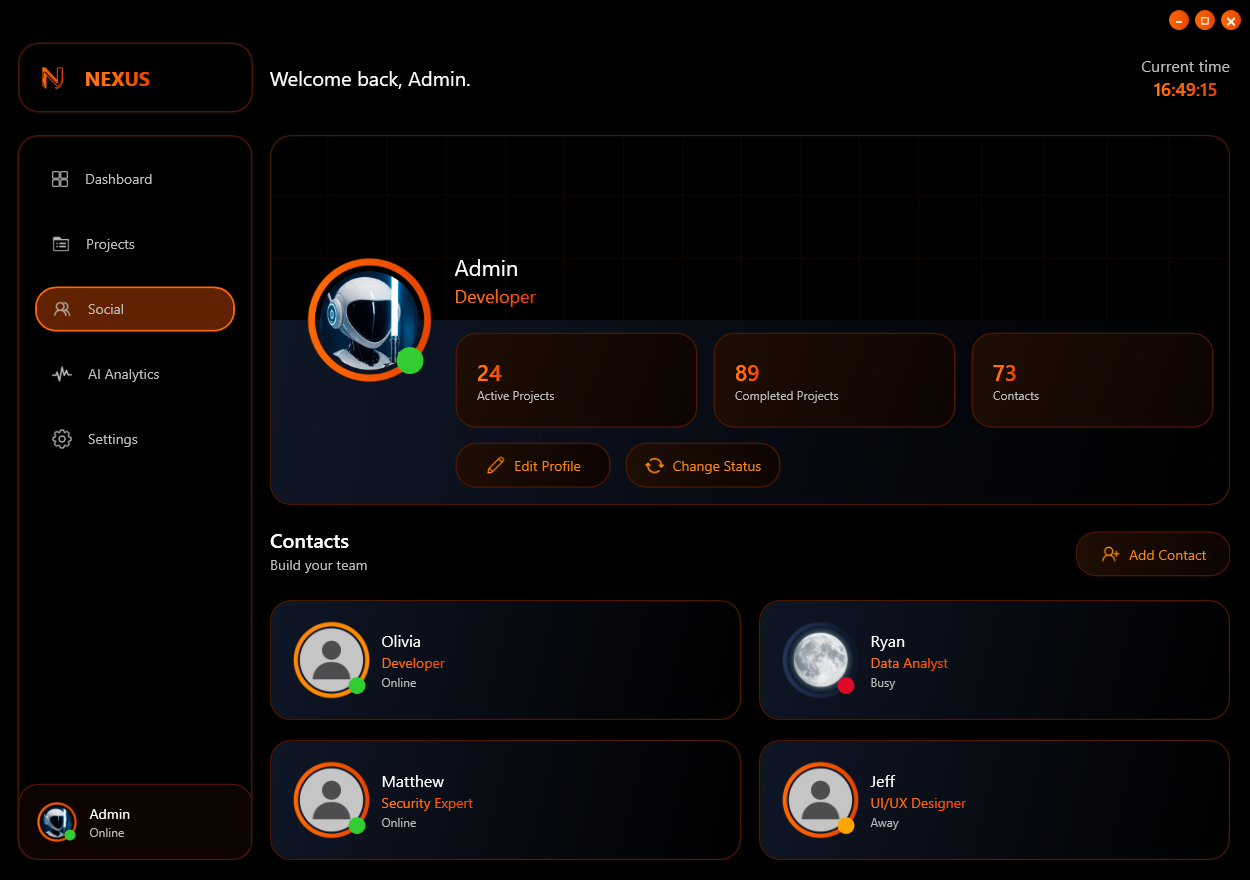Click the AI Analytics pulse icon
1250x880 pixels.
pos(62,374)
